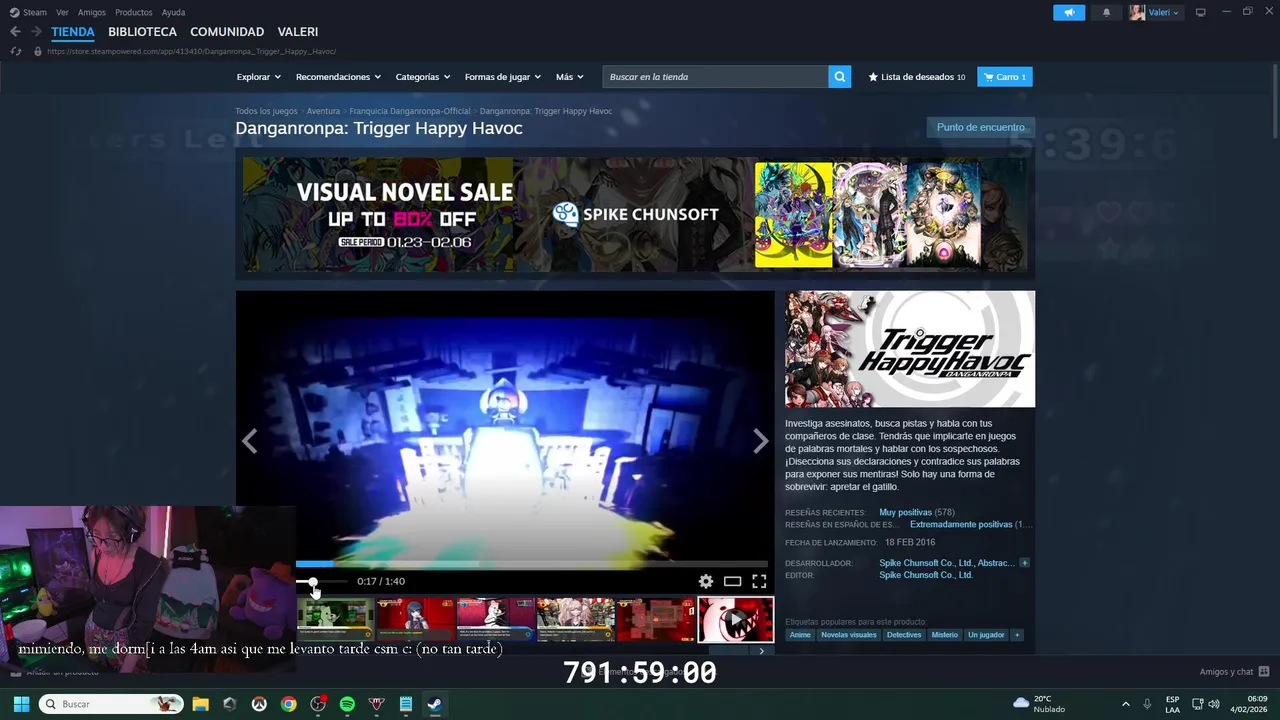The image size is (1280, 720).
Task: Click the Aventura breadcrumb
Action: pos(323,111)
